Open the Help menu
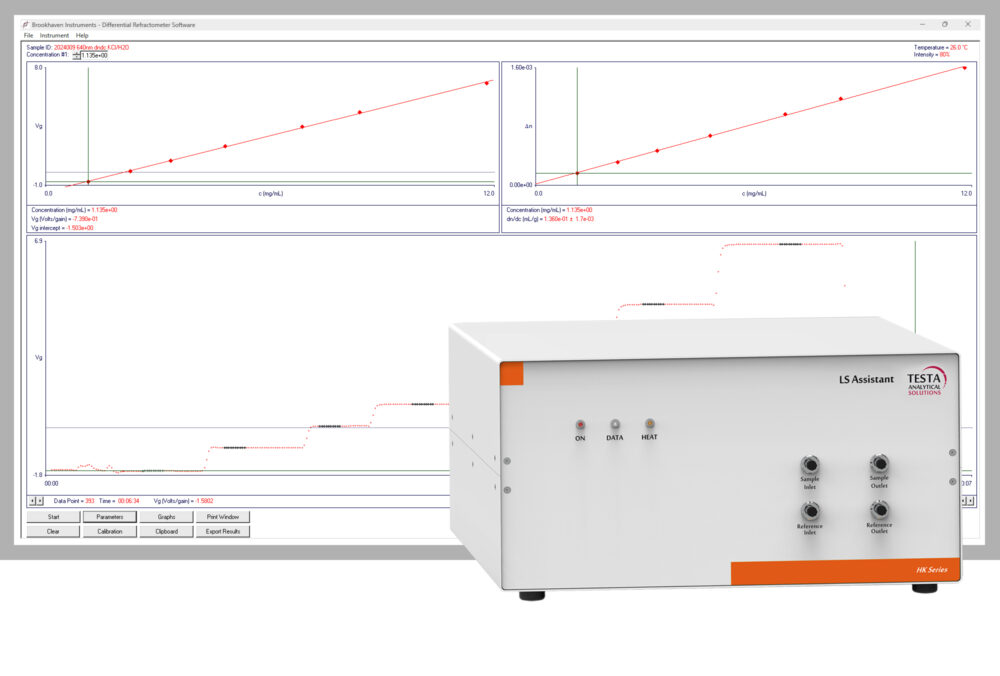This screenshot has width=1000, height=676. pos(82,36)
